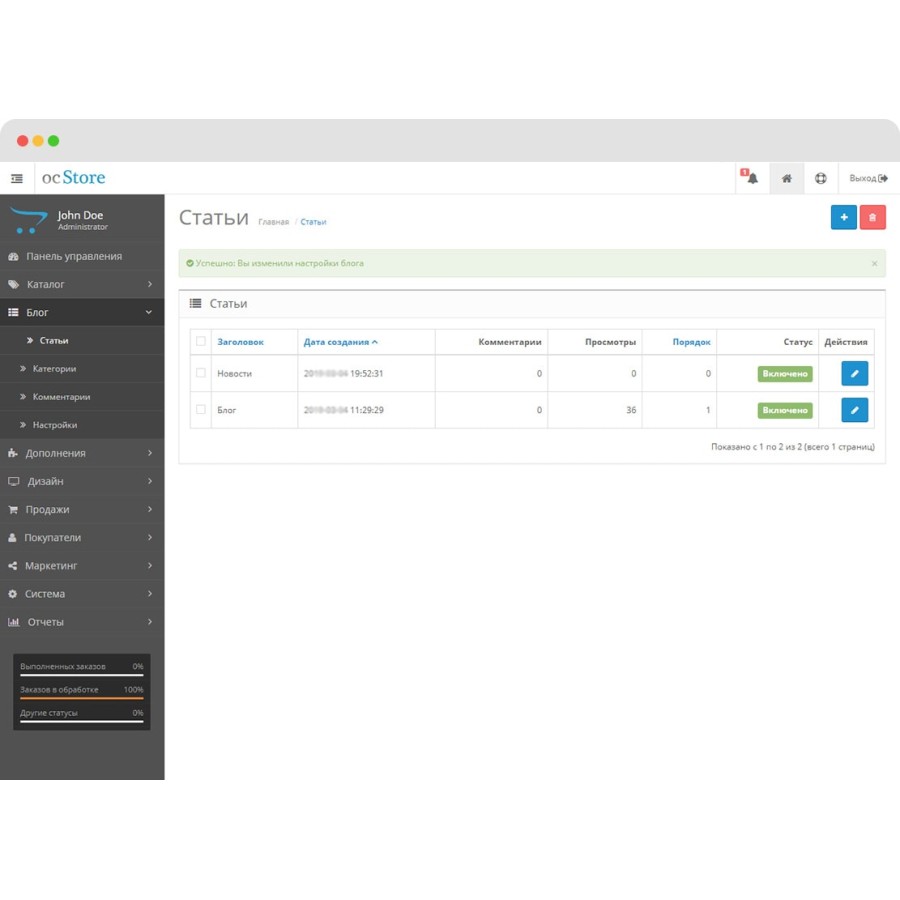Expand the Дополнения menu chevron

[149, 453]
